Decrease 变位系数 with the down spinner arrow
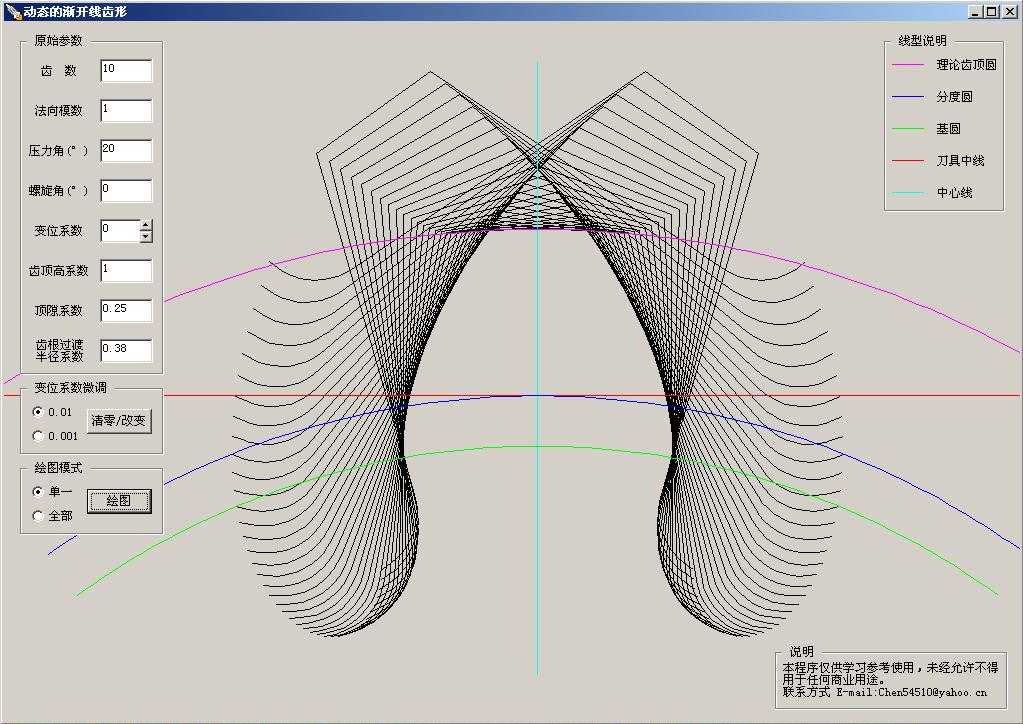This screenshot has height=724, width=1023. click(x=146, y=237)
